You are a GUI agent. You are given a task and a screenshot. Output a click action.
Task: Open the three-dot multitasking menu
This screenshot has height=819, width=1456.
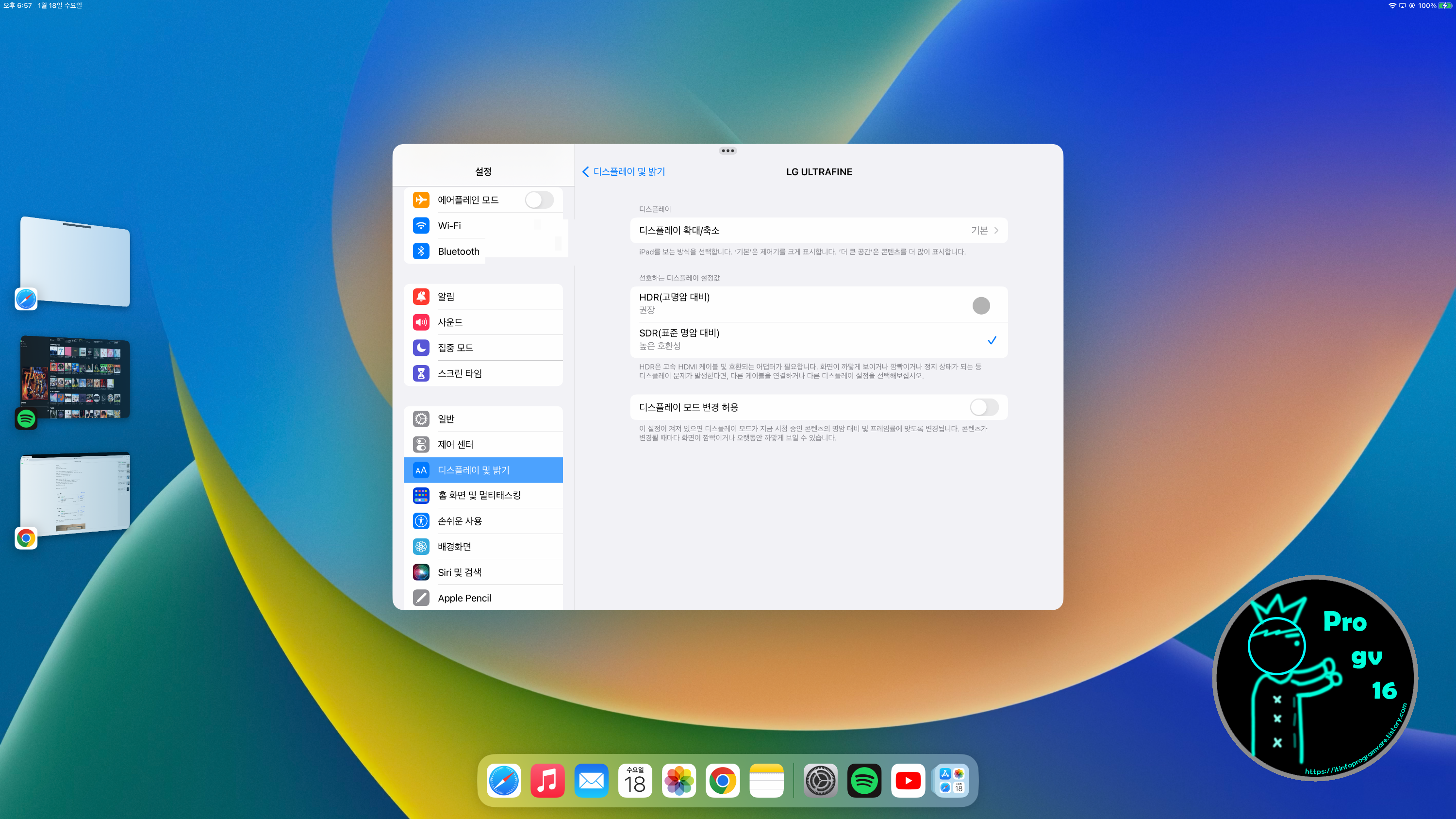point(728,151)
